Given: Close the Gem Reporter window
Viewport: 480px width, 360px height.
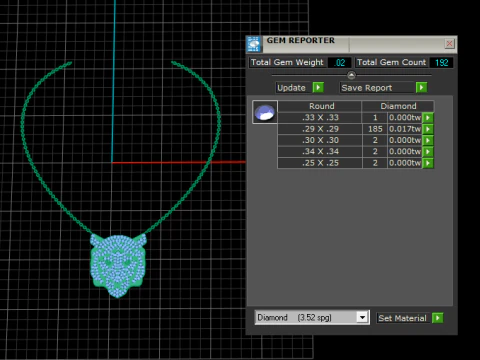Looking at the screenshot, I should [449, 44].
